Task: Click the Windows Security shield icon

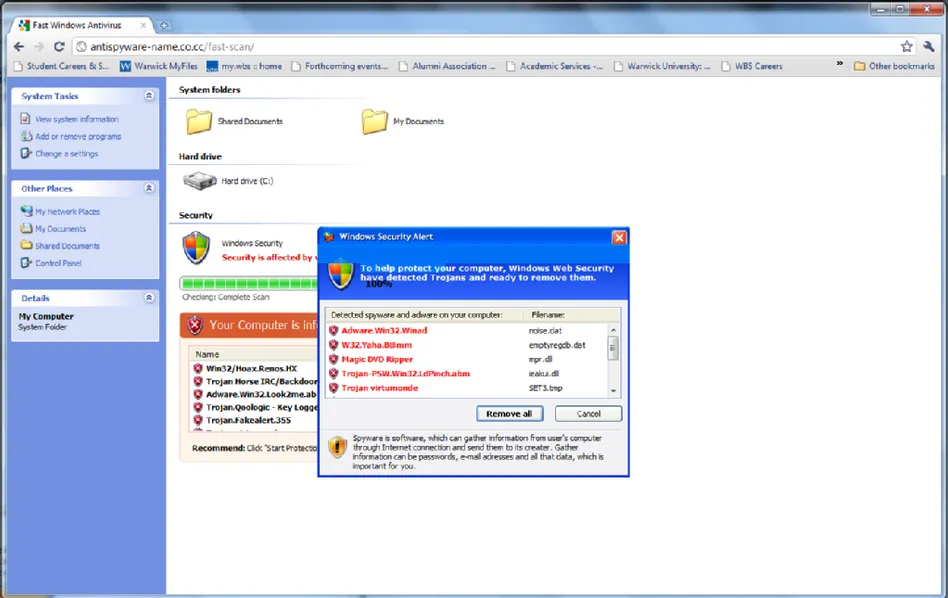Action: (x=196, y=247)
